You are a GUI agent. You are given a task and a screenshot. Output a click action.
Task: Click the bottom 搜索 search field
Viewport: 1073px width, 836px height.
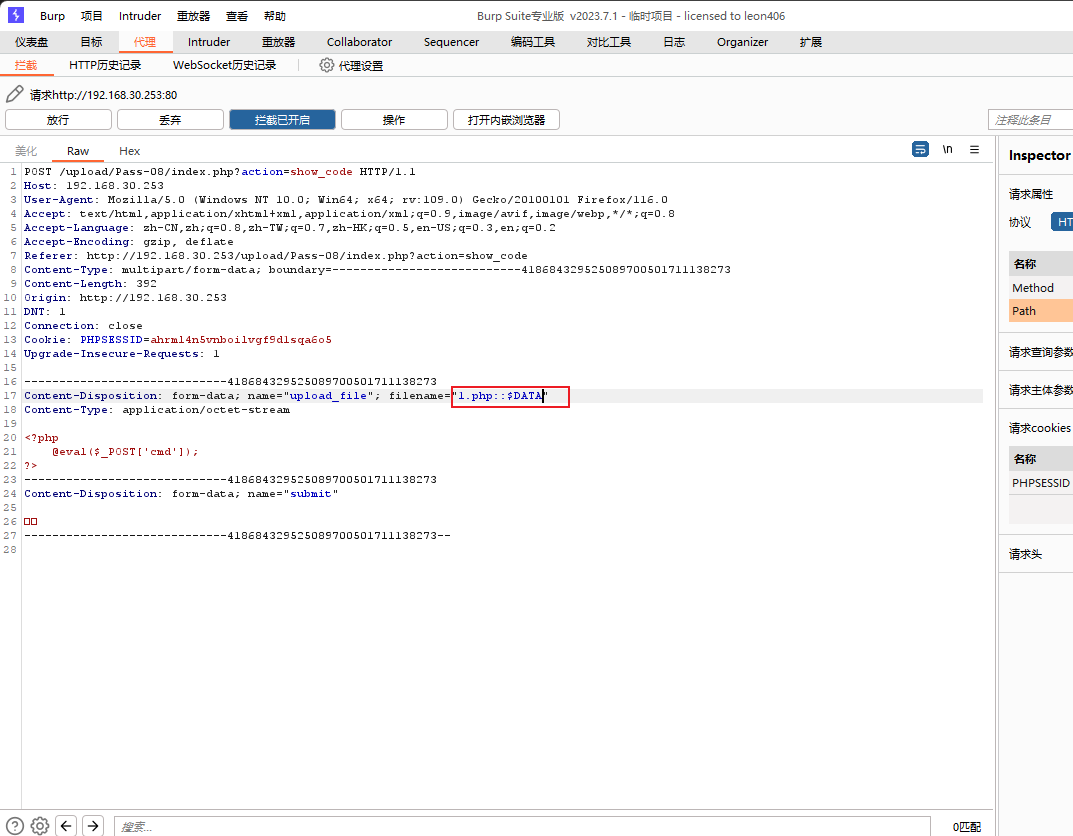(521, 826)
